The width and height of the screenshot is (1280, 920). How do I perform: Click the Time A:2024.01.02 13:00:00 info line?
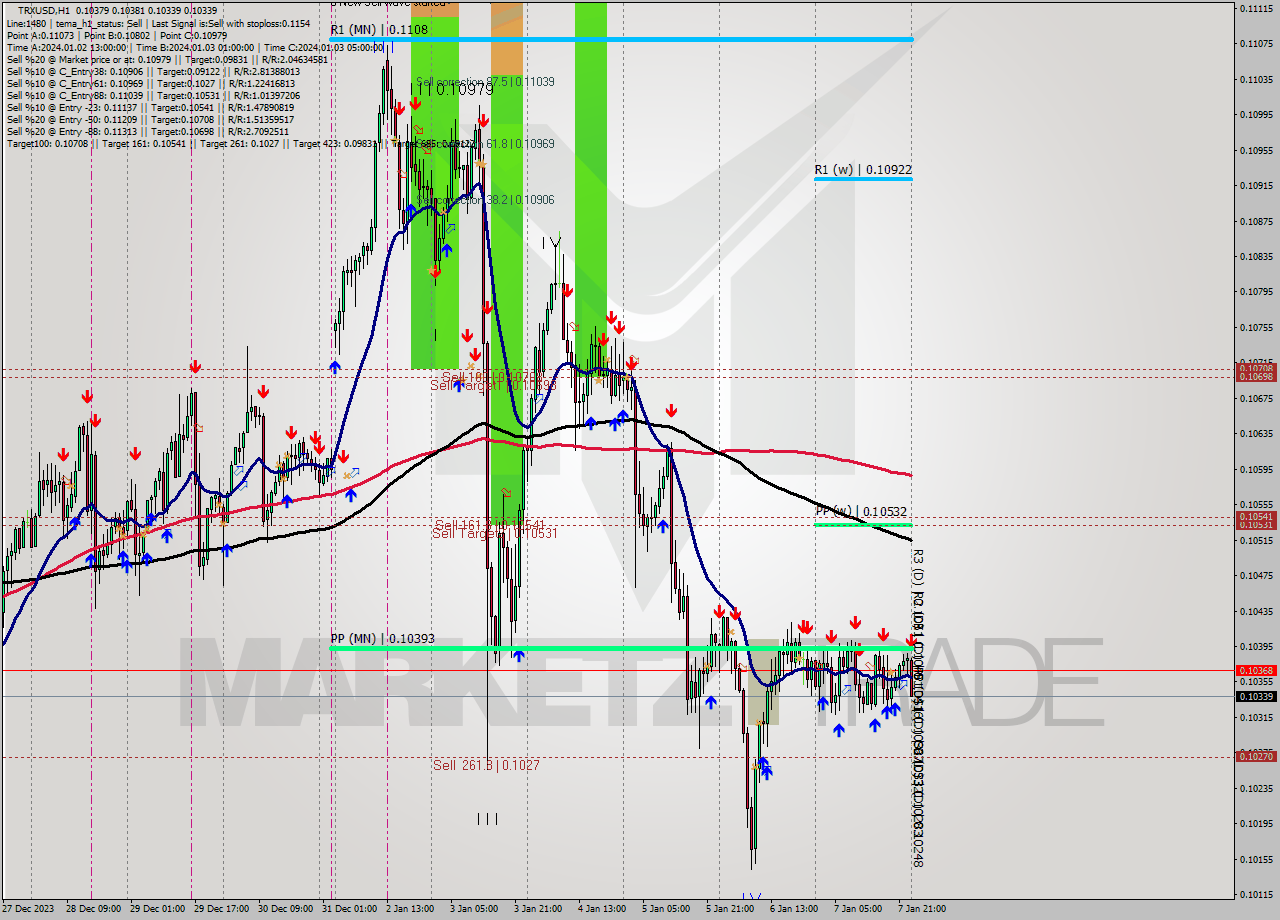[195, 47]
